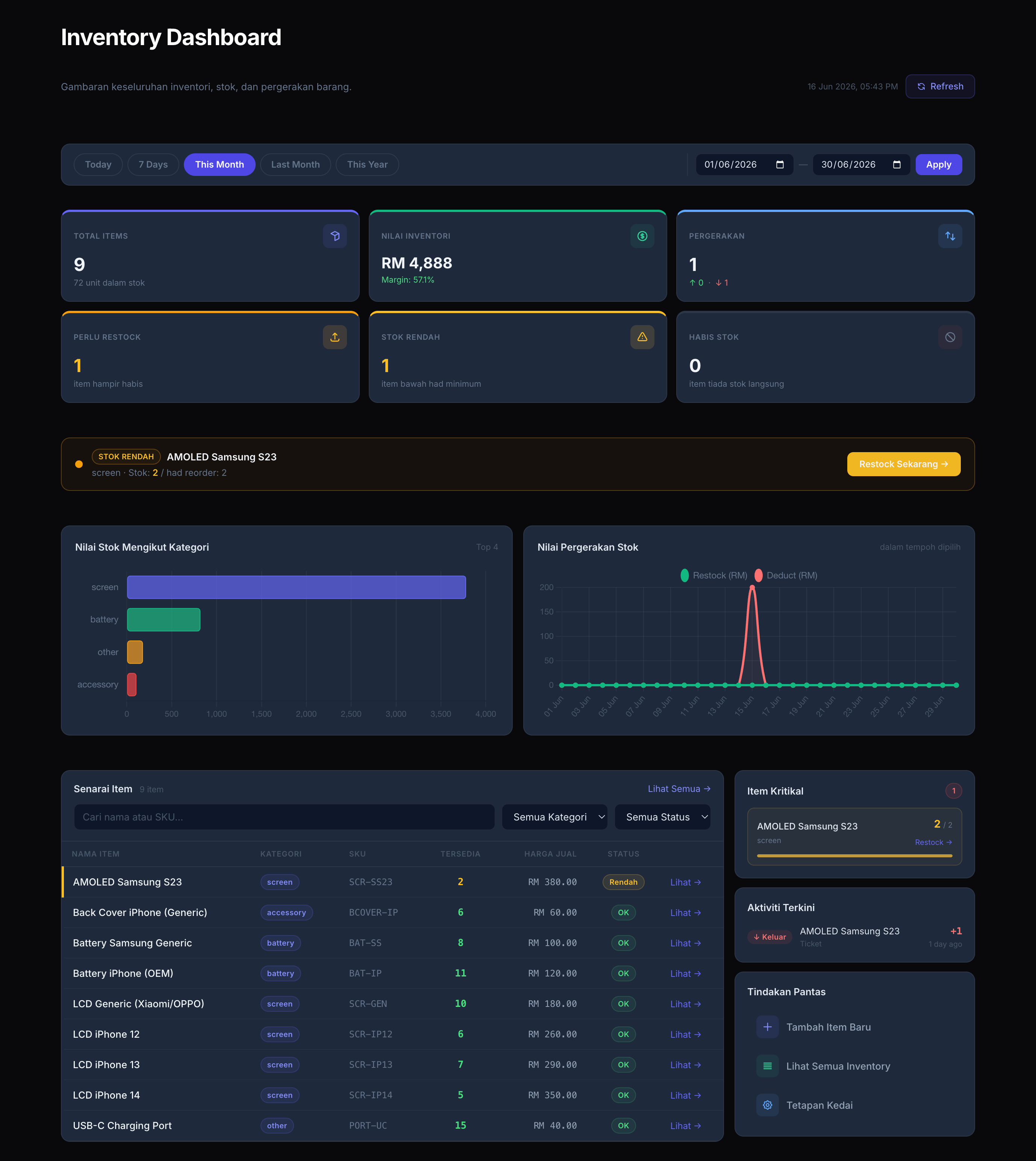Click the Battery iPhone (OEM) item name
The image size is (1036, 1161).
[123, 973]
